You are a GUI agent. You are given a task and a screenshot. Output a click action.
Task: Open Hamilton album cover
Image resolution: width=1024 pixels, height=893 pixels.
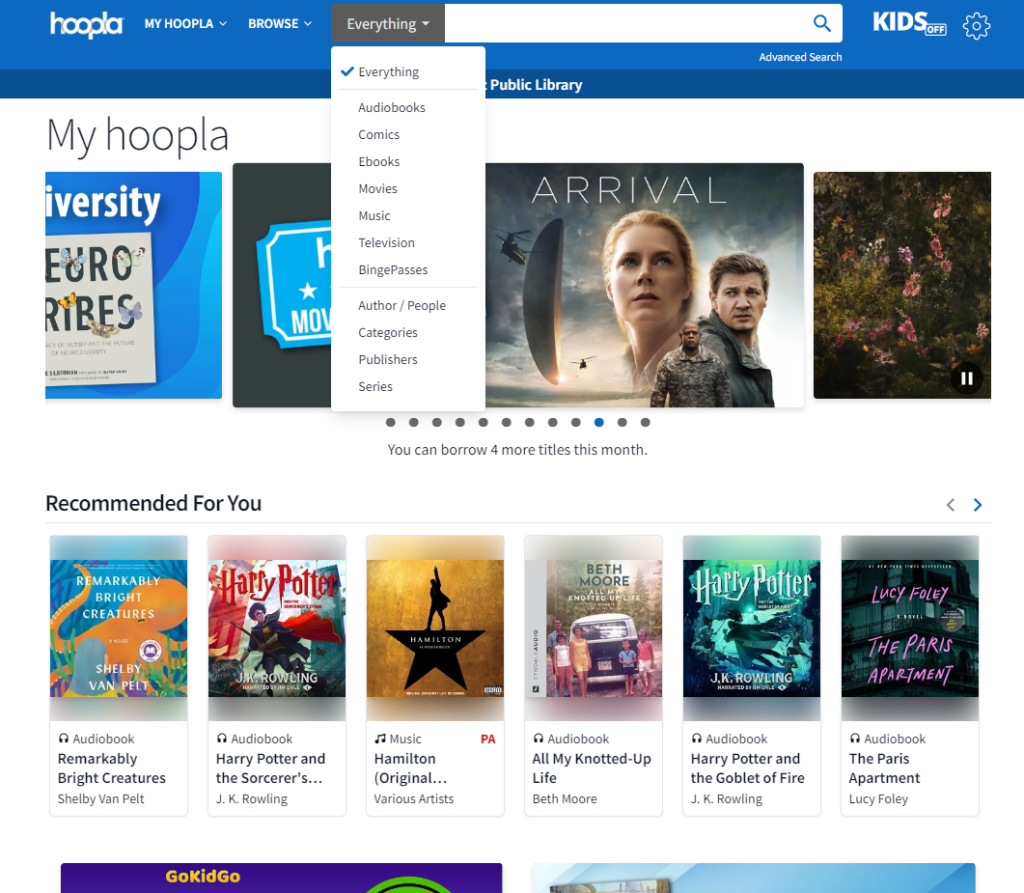click(x=435, y=628)
